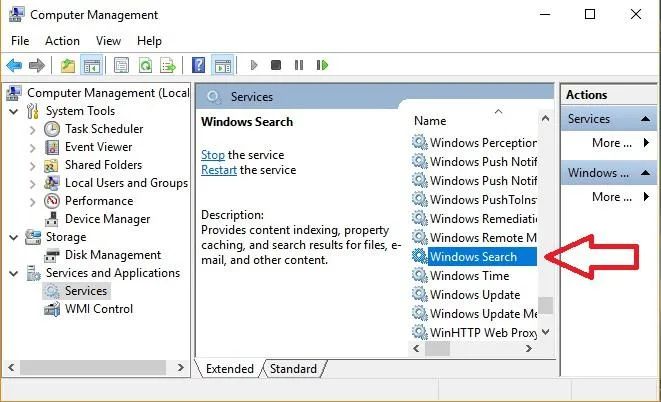Click services list scroll down arrow
The image size is (661, 402).
545,332
